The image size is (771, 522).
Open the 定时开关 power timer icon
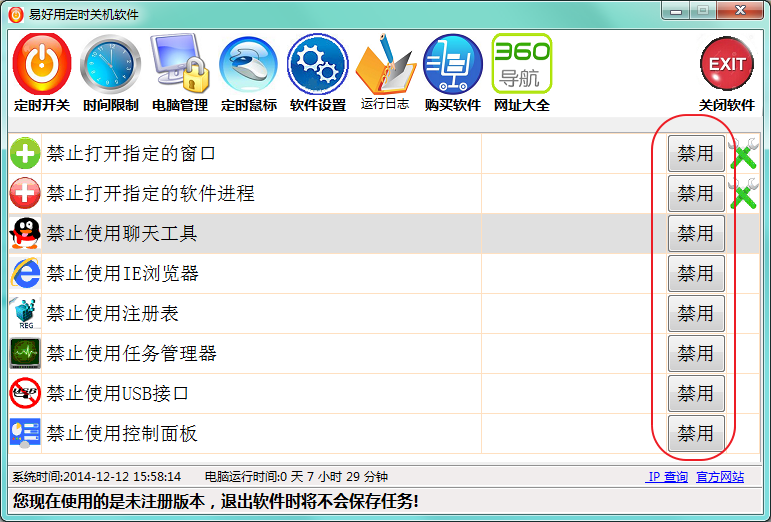pos(42,64)
